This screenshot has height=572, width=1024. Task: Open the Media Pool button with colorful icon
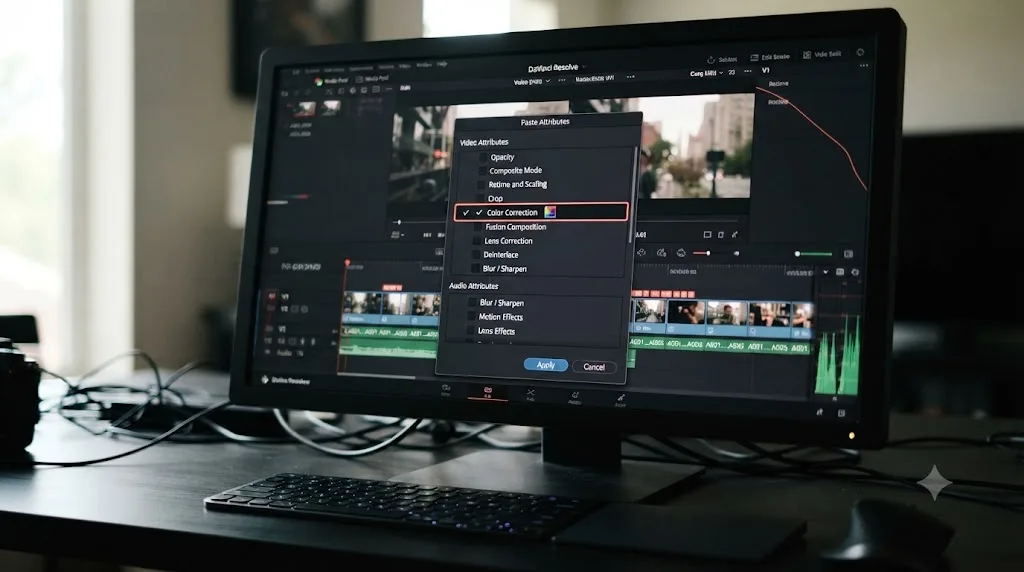tap(331, 81)
